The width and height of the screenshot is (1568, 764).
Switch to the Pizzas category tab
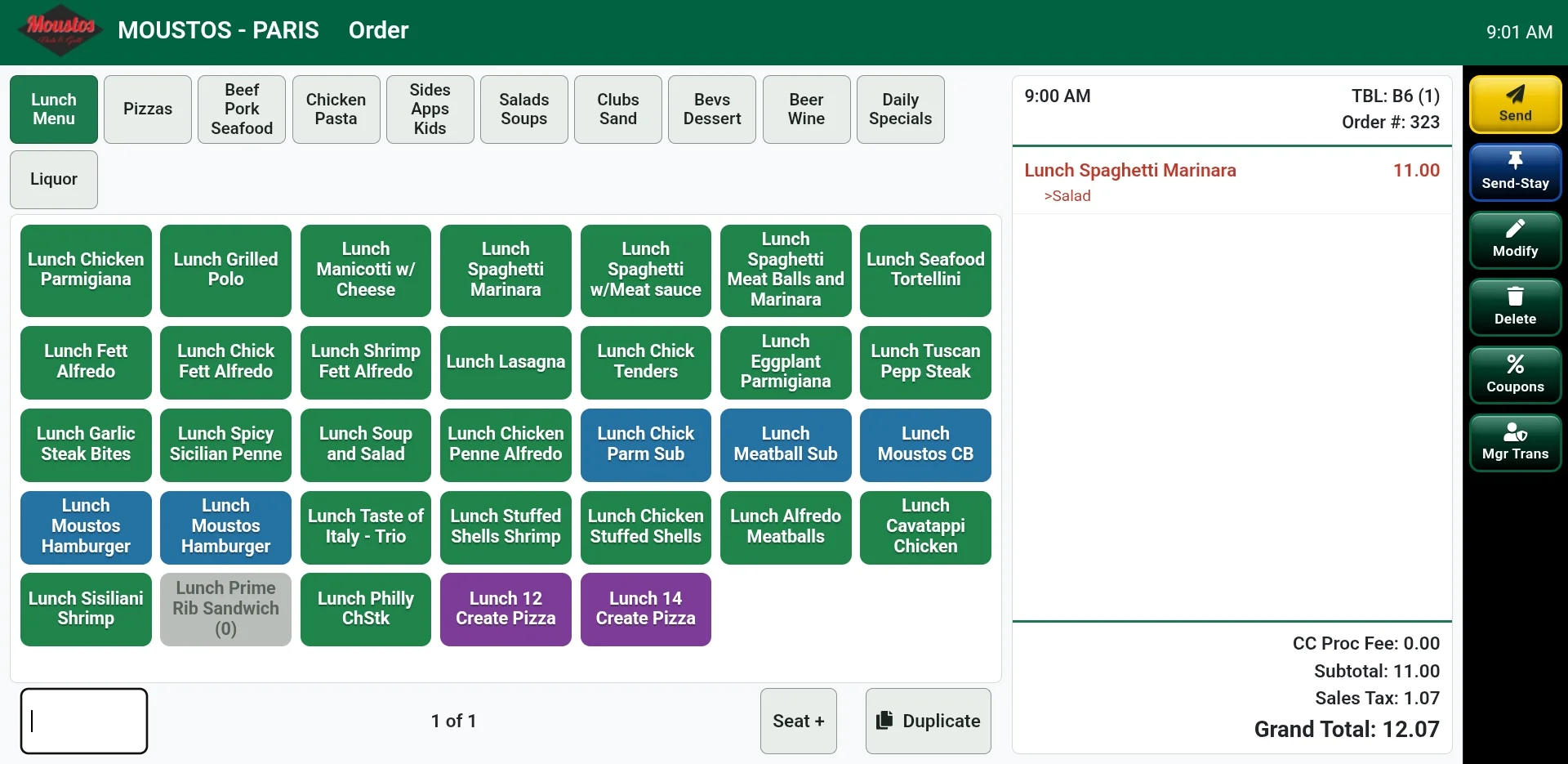tap(148, 109)
